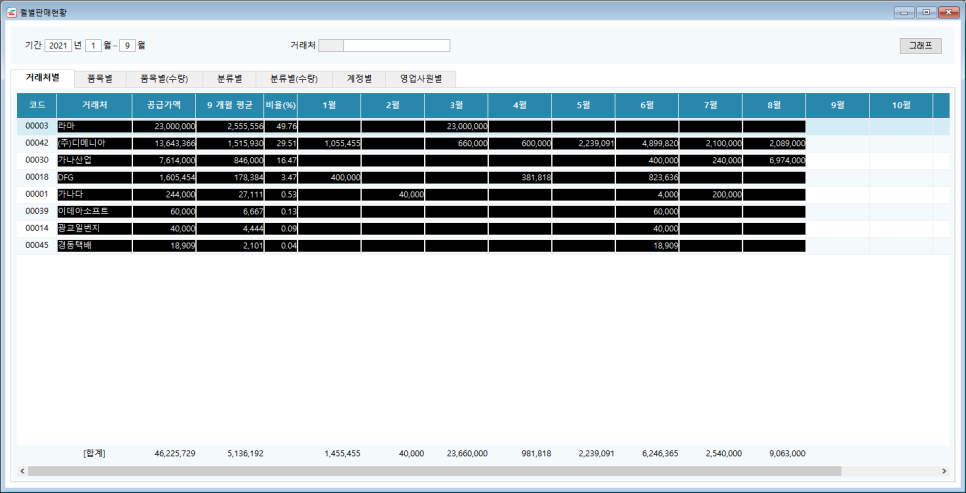Click the 13,643,366 supply amount cell
This screenshot has width=966, height=493.
164,144
